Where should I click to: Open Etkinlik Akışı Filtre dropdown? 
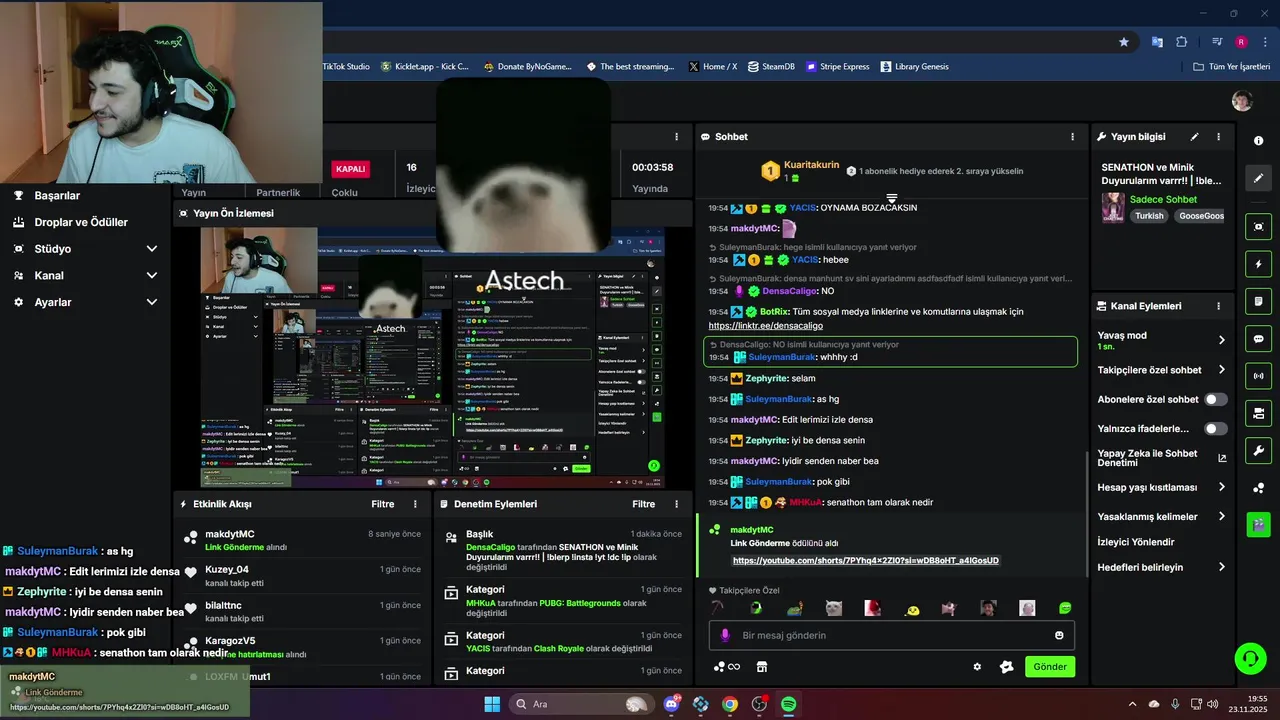383,504
